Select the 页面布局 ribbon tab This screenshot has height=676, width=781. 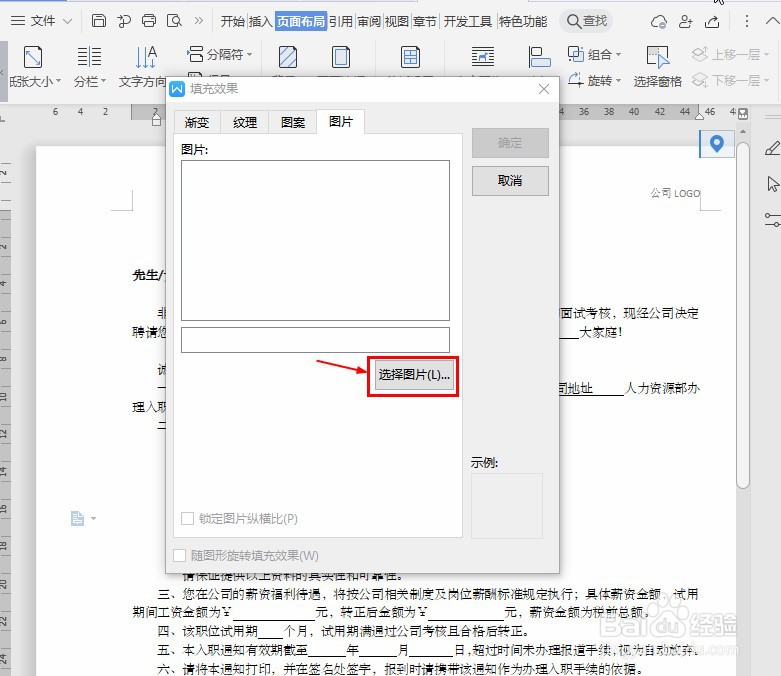pos(301,21)
